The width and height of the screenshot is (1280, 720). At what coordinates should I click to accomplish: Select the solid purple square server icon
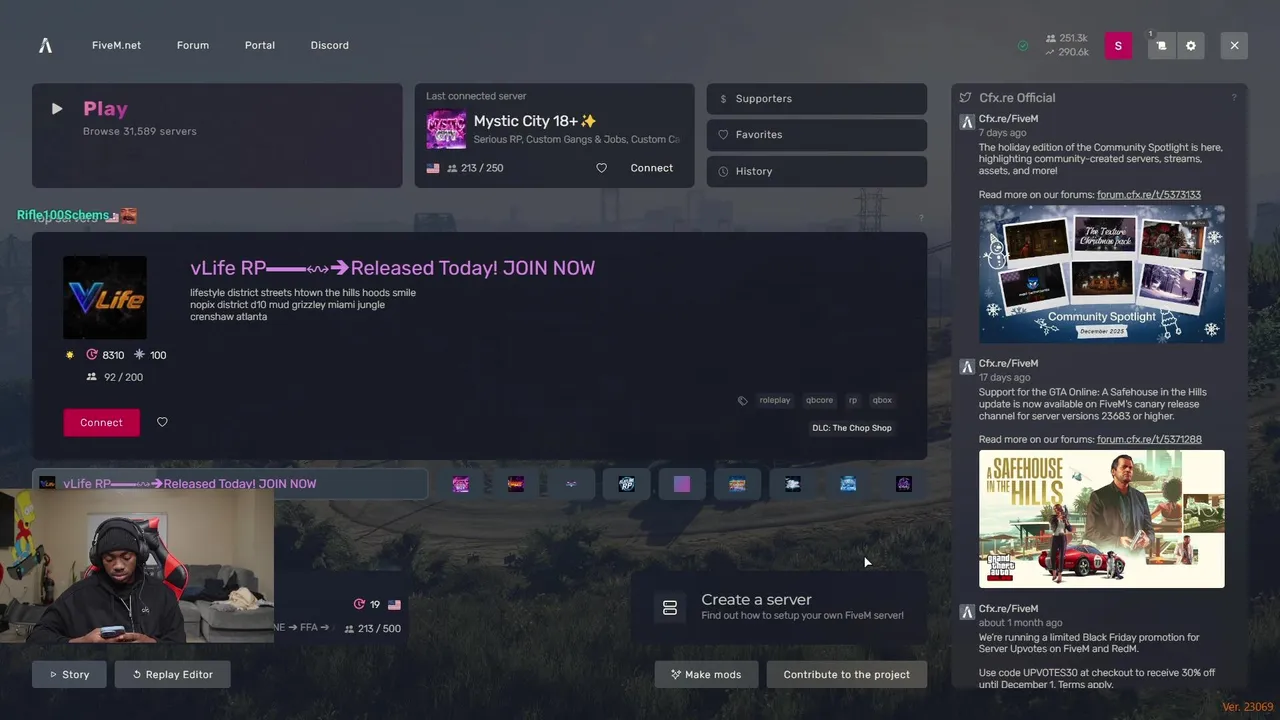tap(682, 484)
